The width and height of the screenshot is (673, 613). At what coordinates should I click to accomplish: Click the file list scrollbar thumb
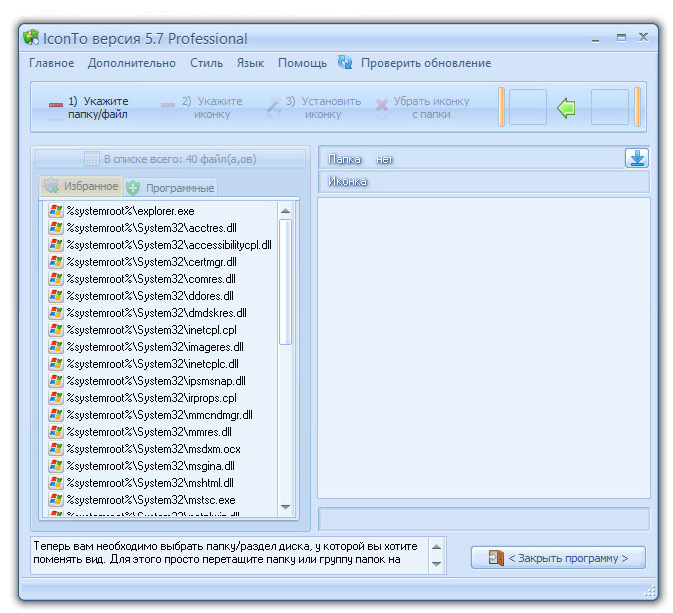(x=285, y=282)
